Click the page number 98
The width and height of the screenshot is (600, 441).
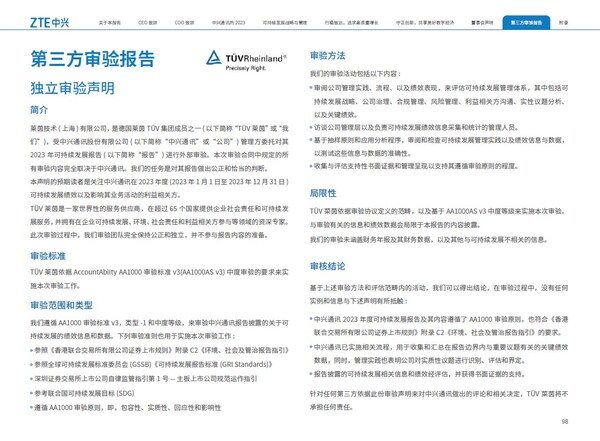click(564, 422)
